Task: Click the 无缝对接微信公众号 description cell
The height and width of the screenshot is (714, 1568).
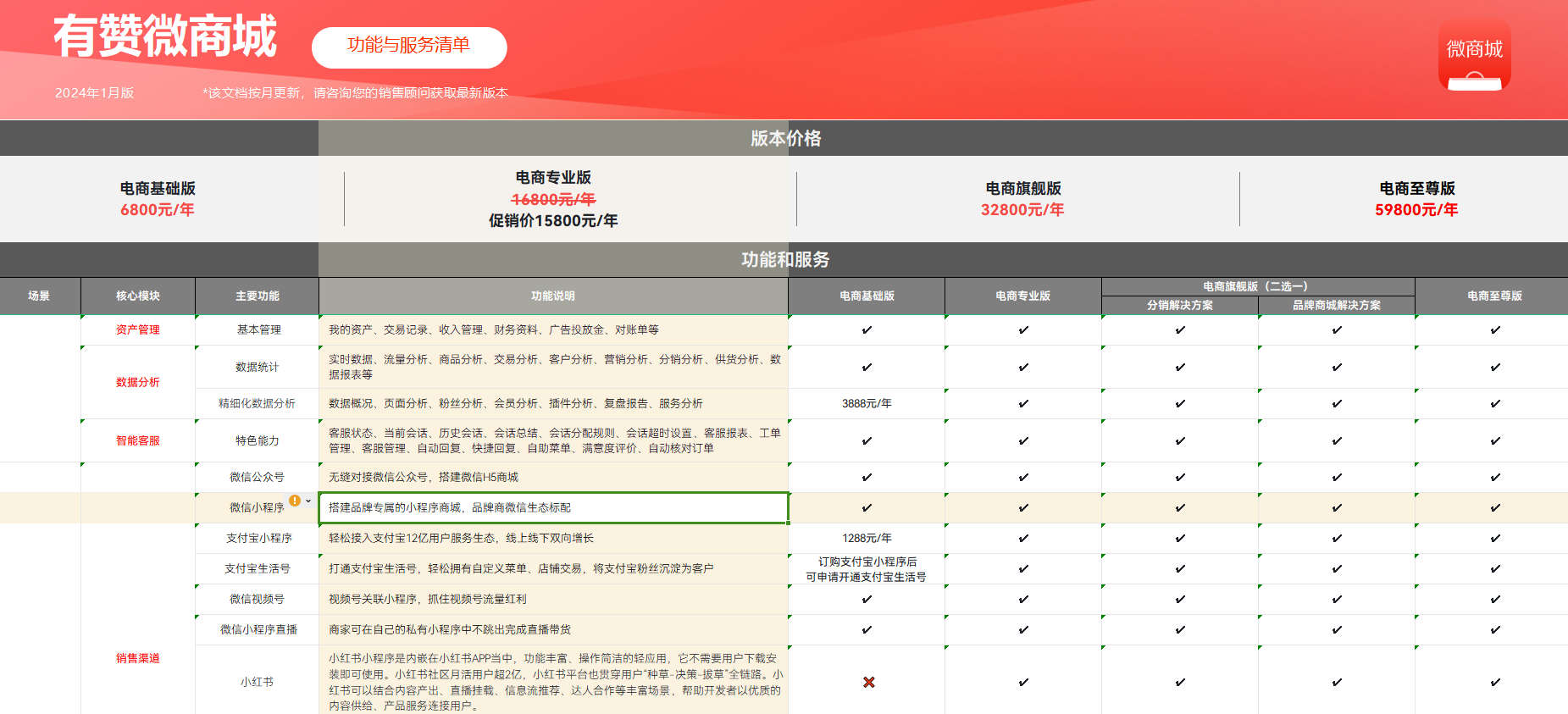Action: 553,477
